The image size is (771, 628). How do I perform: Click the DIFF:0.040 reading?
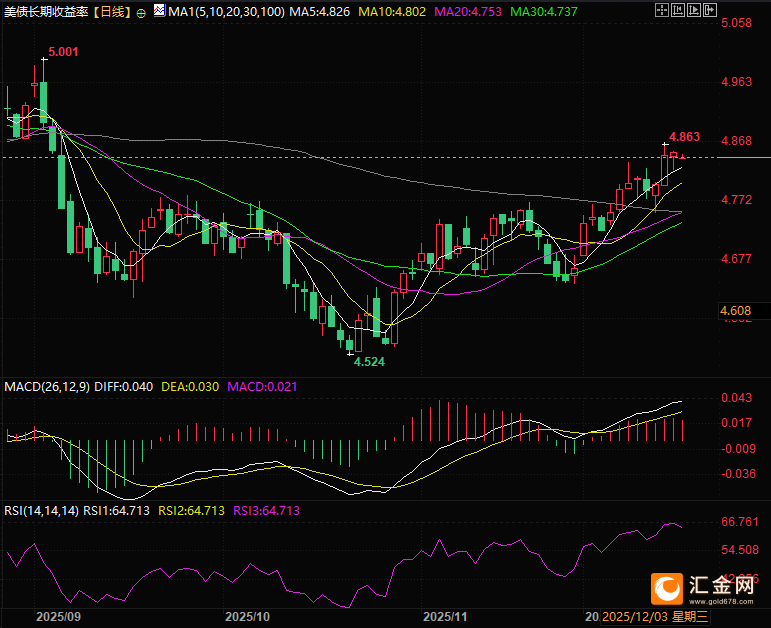pos(123,387)
